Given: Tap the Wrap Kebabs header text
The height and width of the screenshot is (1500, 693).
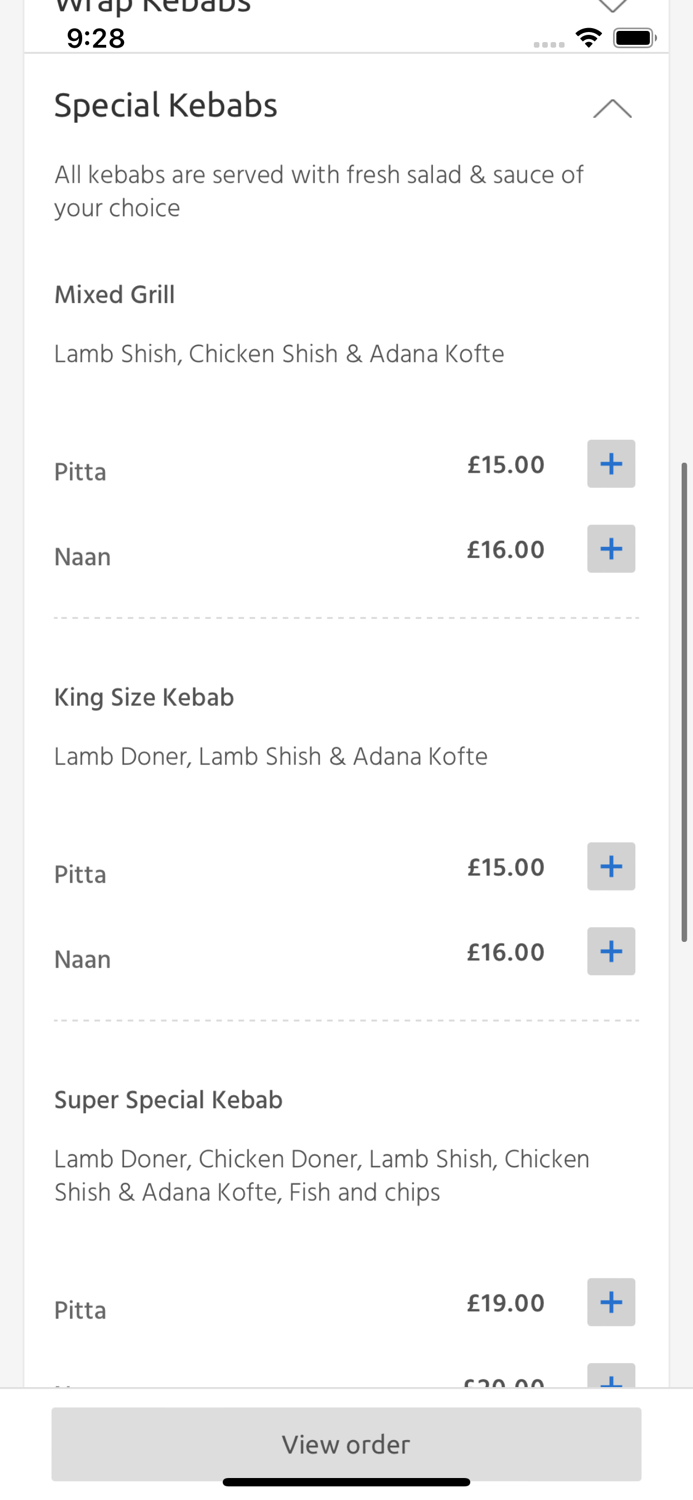Looking at the screenshot, I should pos(153,8).
